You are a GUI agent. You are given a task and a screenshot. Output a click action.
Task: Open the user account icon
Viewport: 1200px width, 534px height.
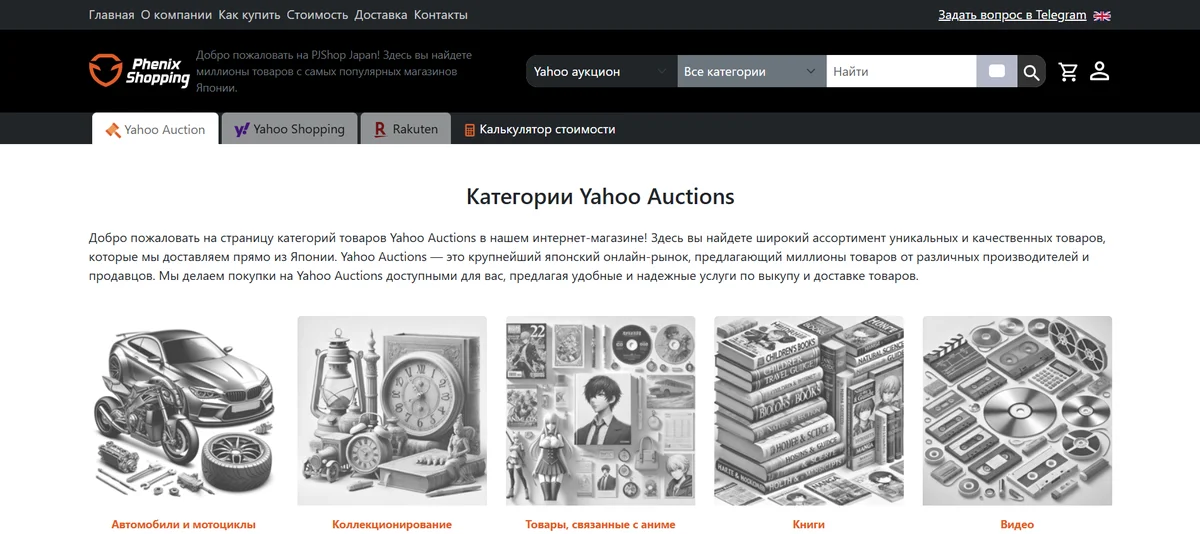(1099, 72)
